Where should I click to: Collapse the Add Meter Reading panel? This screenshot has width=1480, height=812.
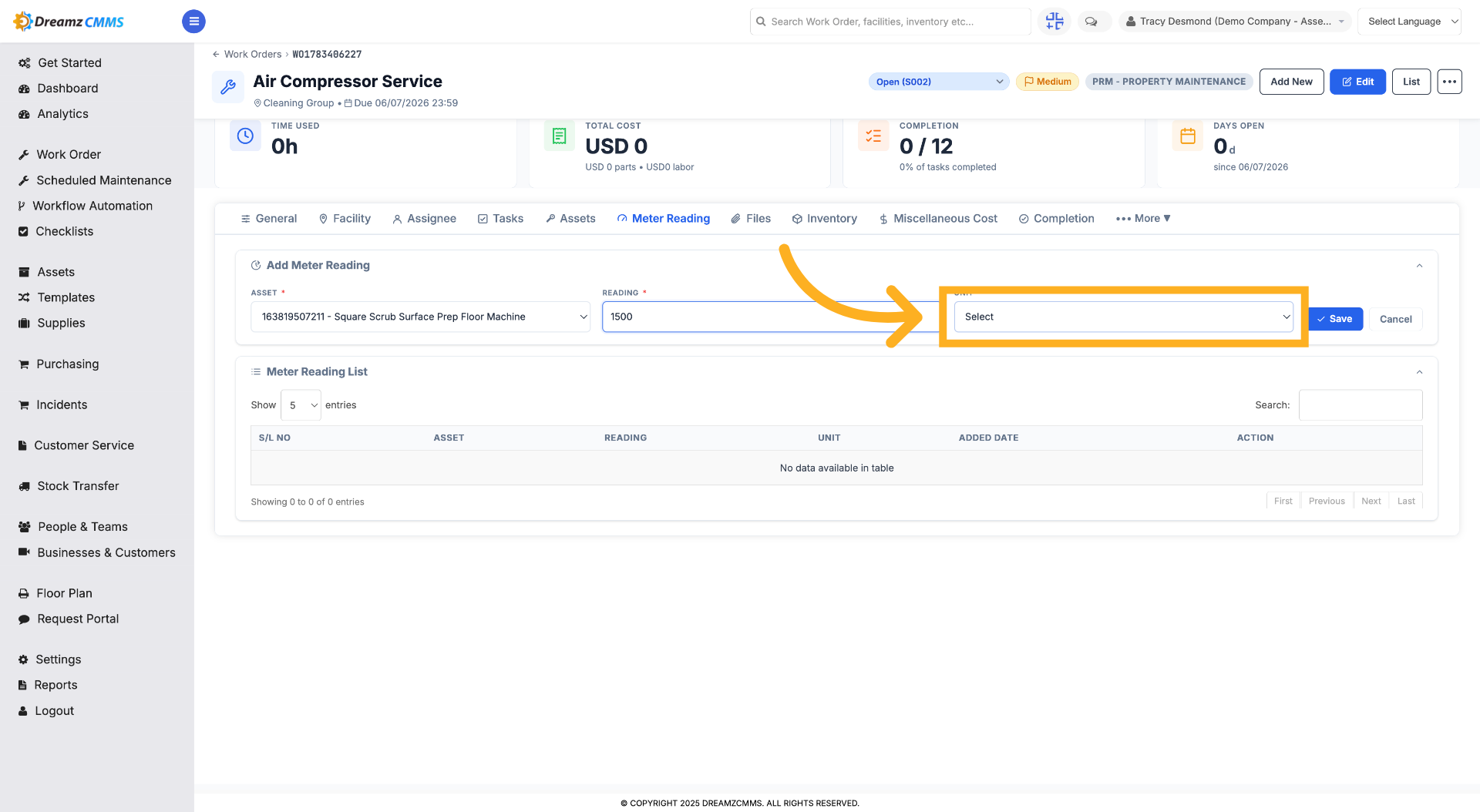[1419, 266]
